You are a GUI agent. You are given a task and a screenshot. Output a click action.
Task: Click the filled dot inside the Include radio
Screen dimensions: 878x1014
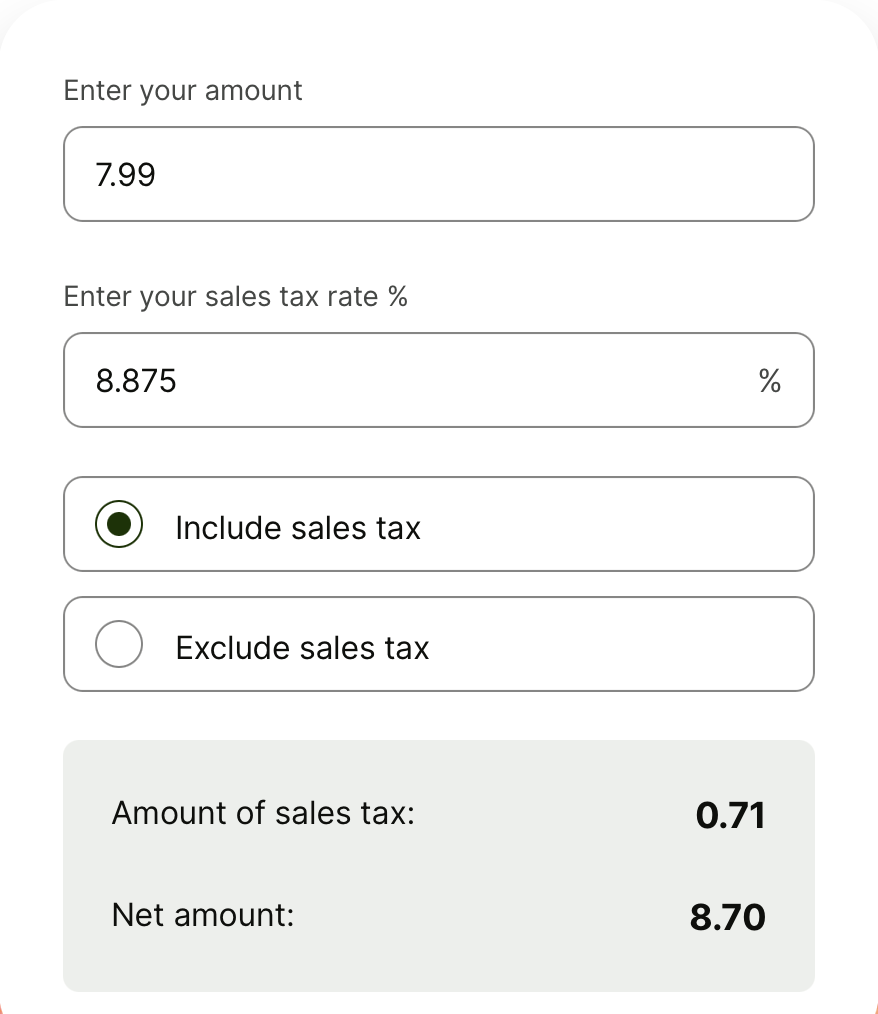[x=119, y=525]
